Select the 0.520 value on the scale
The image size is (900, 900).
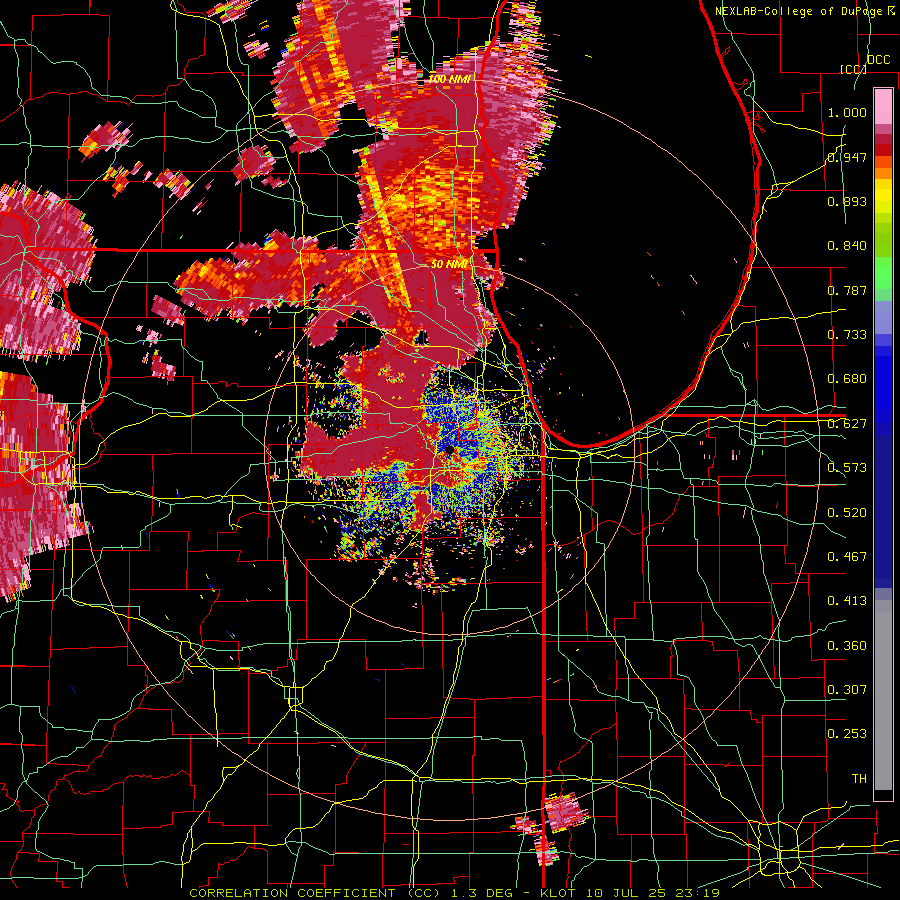tap(847, 513)
